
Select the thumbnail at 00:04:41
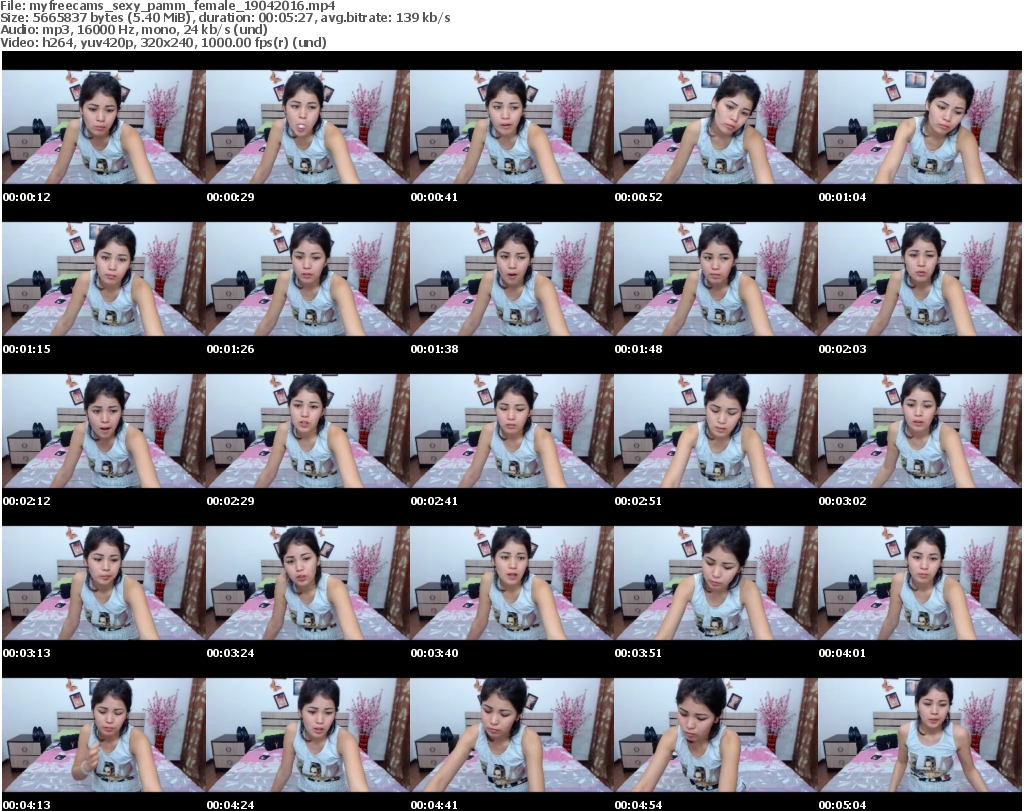(511, 735)
